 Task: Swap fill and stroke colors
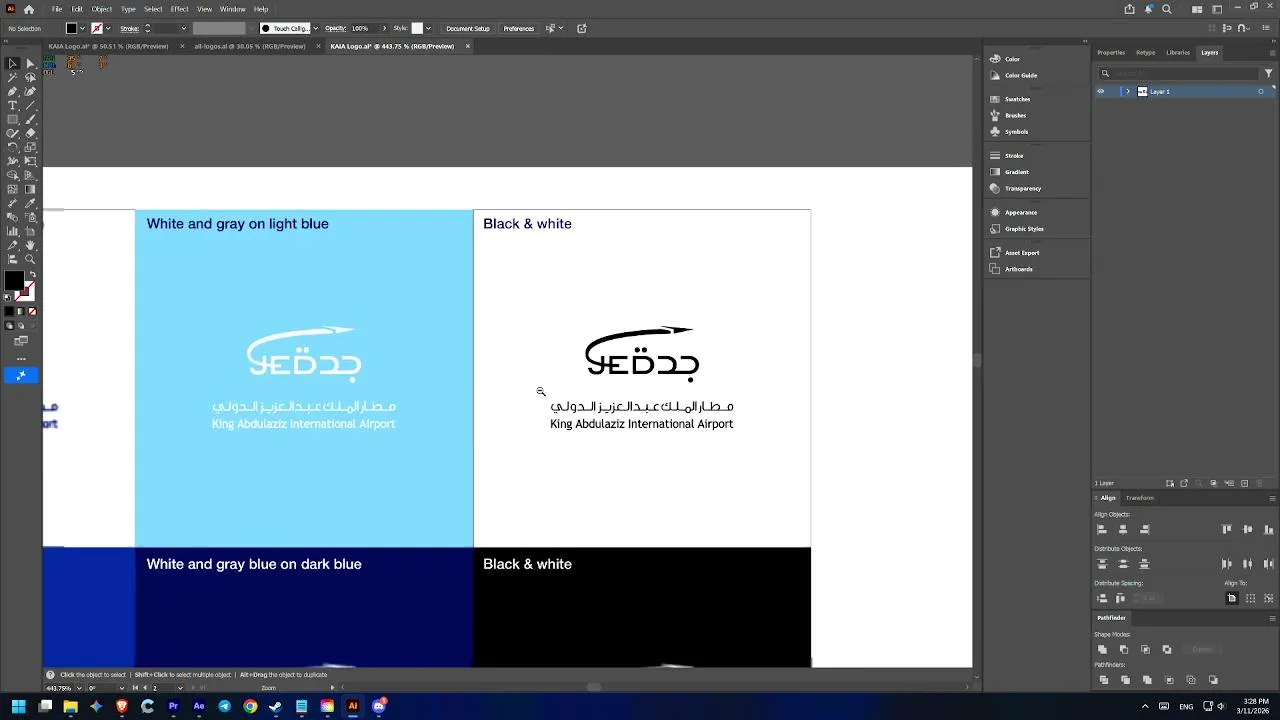click(x=32, y=274)
